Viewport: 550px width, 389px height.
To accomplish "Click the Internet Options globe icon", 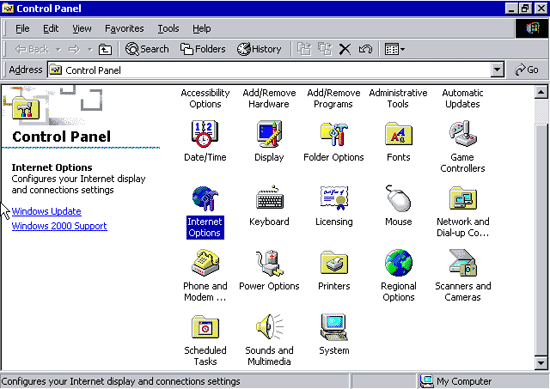I will (205, 198).
